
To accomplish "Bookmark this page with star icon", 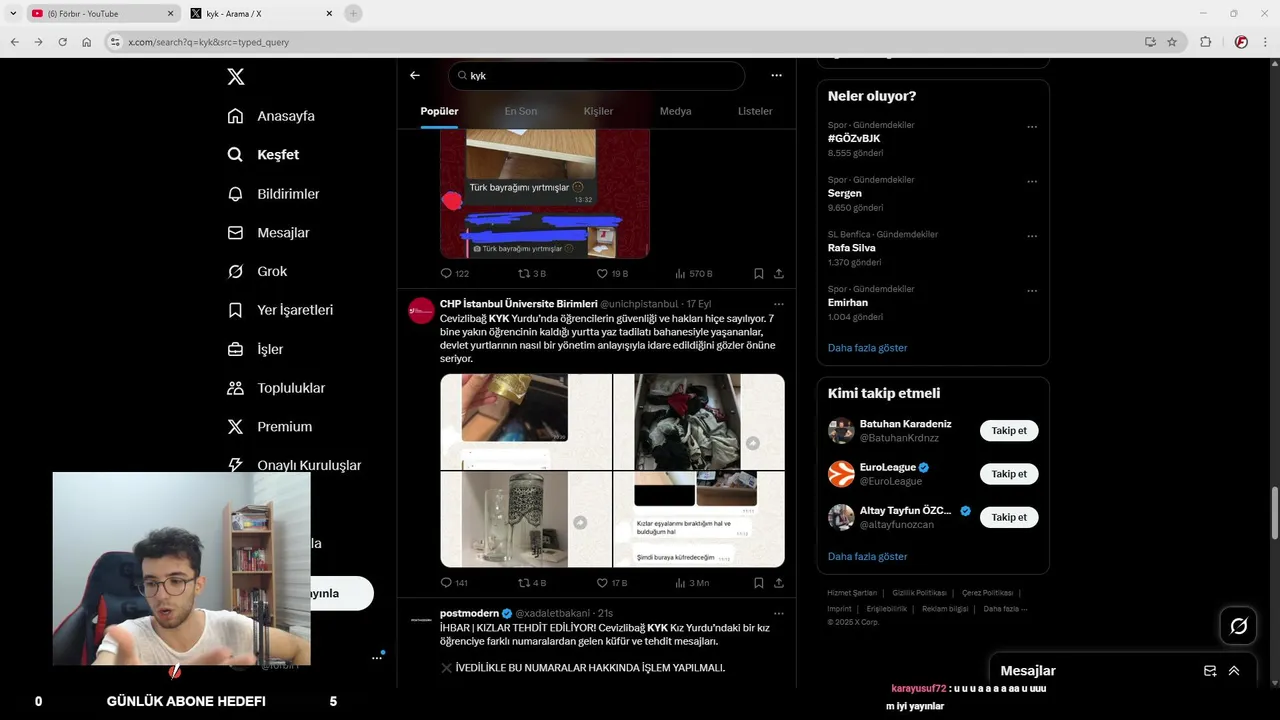I will [x=1172, y=42].
